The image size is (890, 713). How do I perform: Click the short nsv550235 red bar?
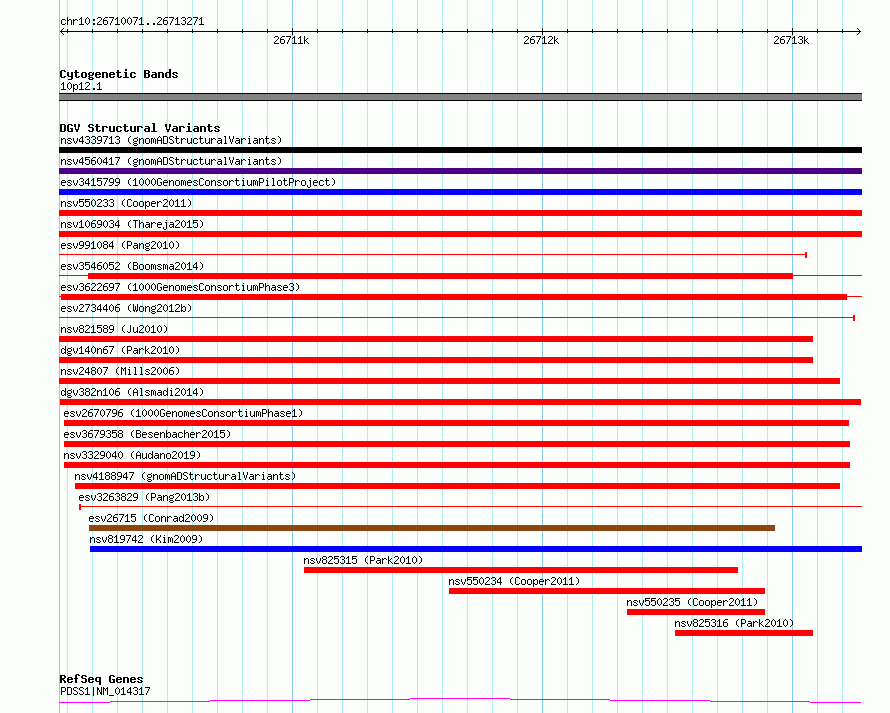(x=696, y=612)
